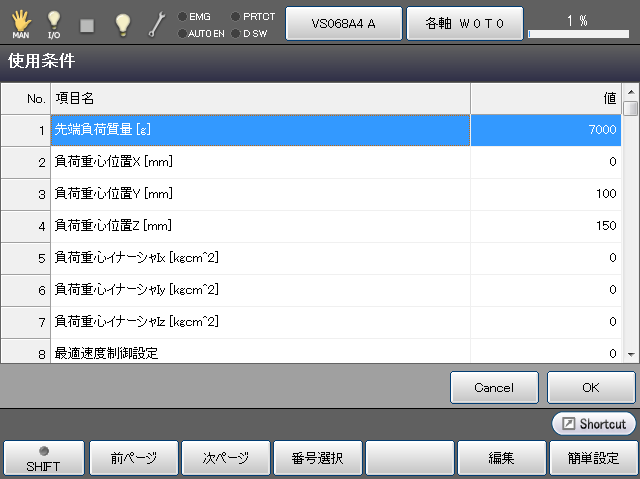Open the VS068A4 A robot selector
640x479 pixels.
pyautogui.click(x=343, y=23)
